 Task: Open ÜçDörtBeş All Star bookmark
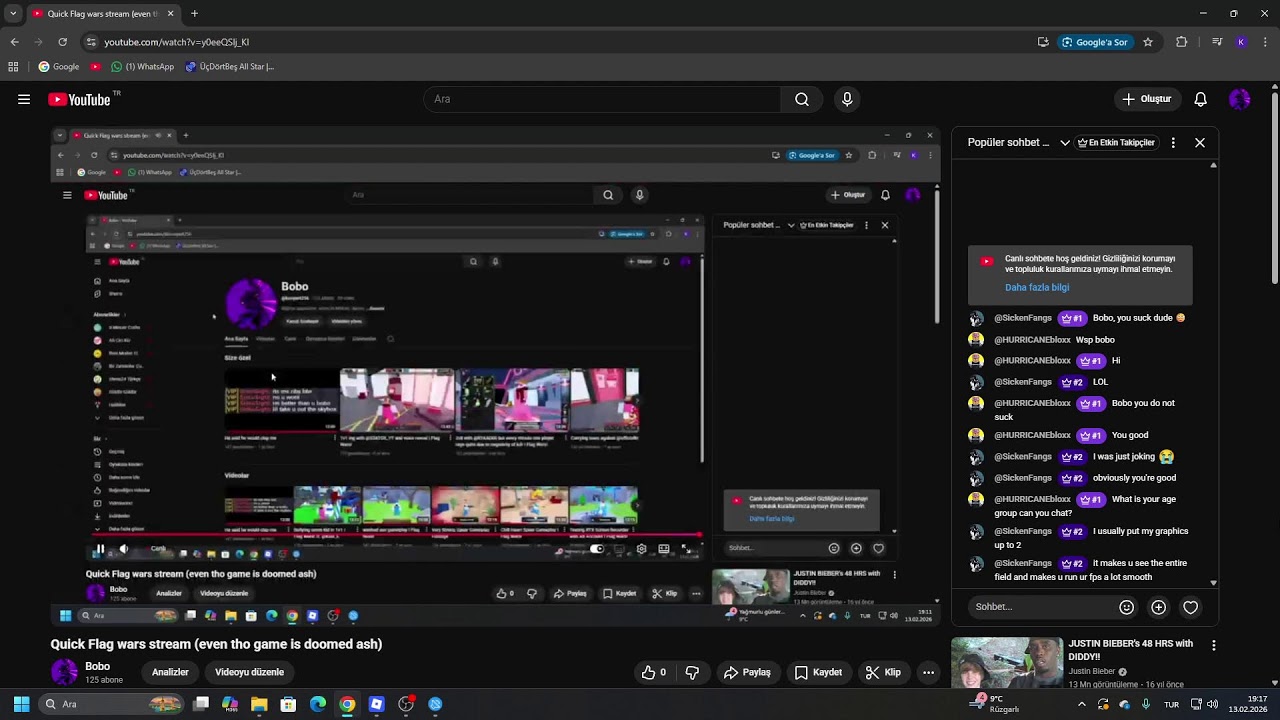click(x=229, y=67)
